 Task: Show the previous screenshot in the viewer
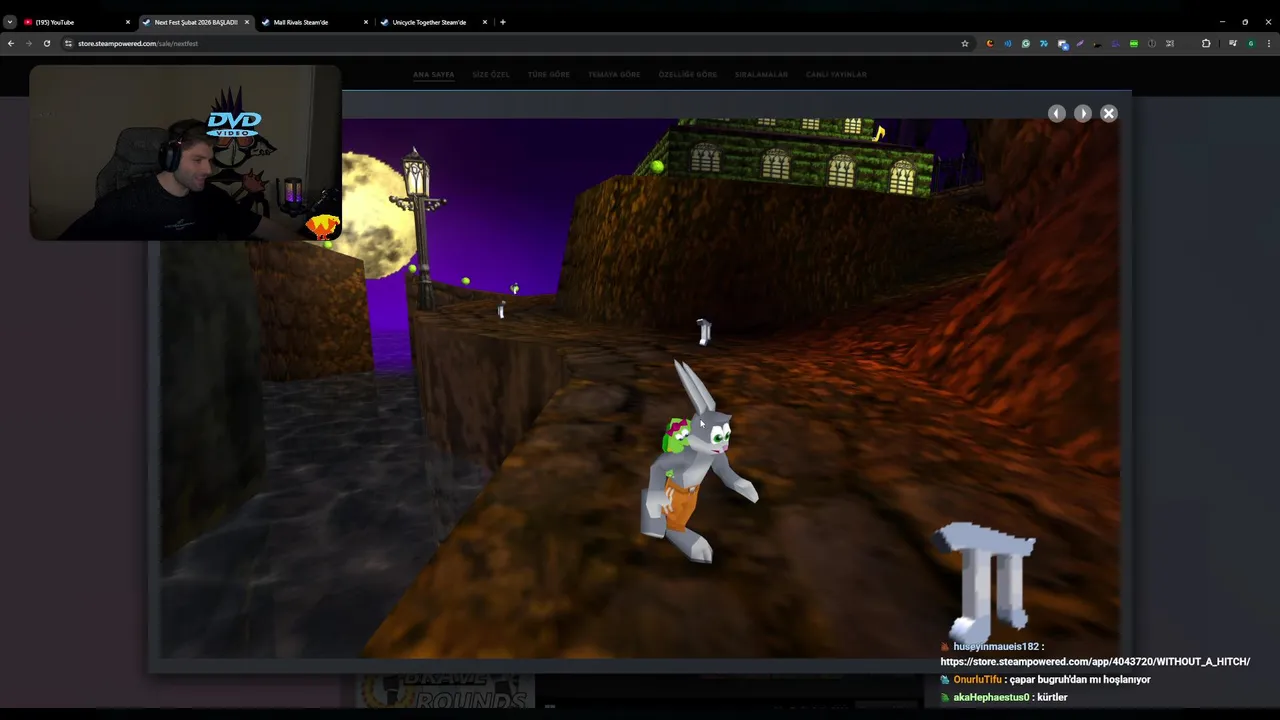[1057, 113]
